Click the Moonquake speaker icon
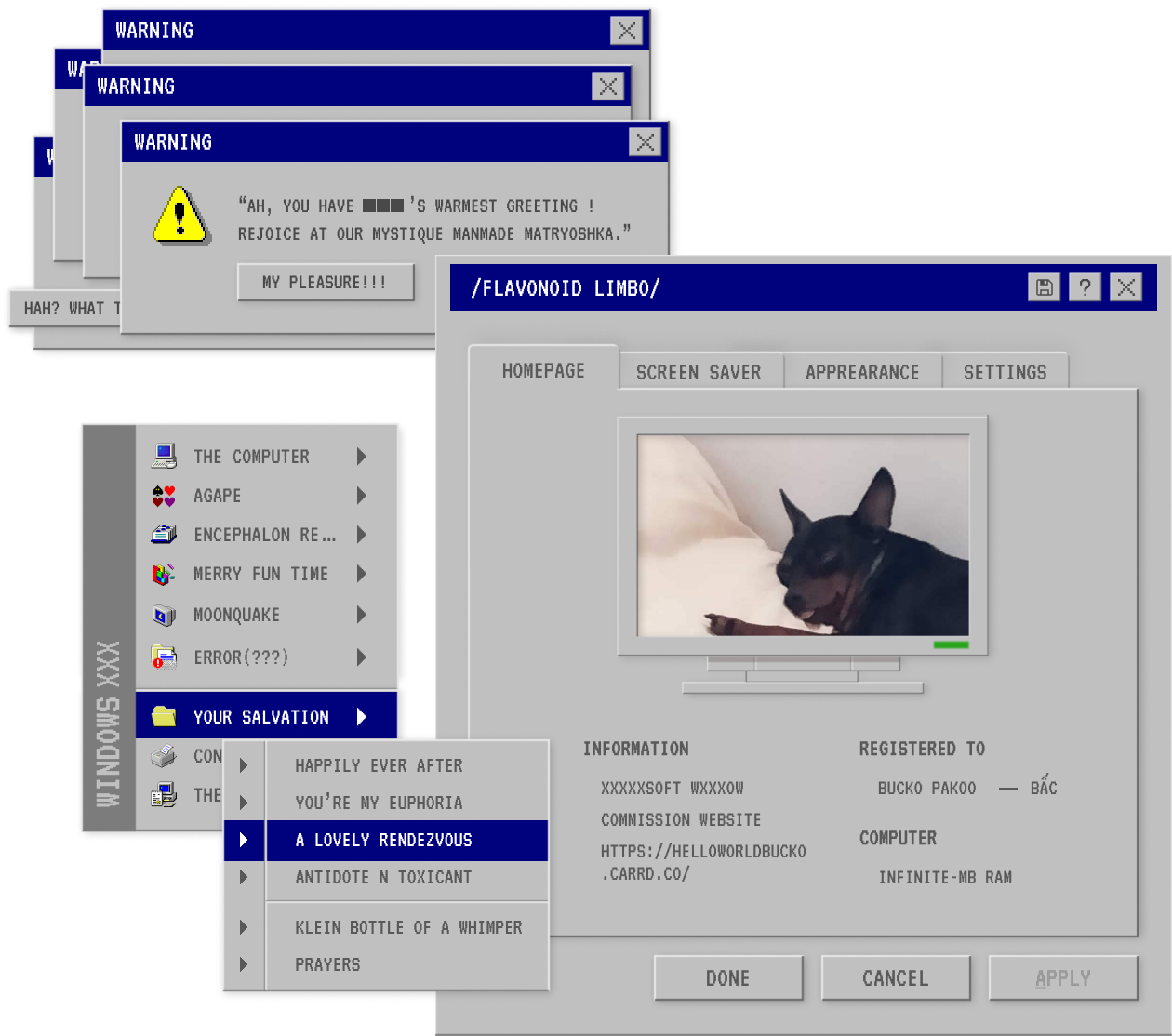 (x=164, y=615)
